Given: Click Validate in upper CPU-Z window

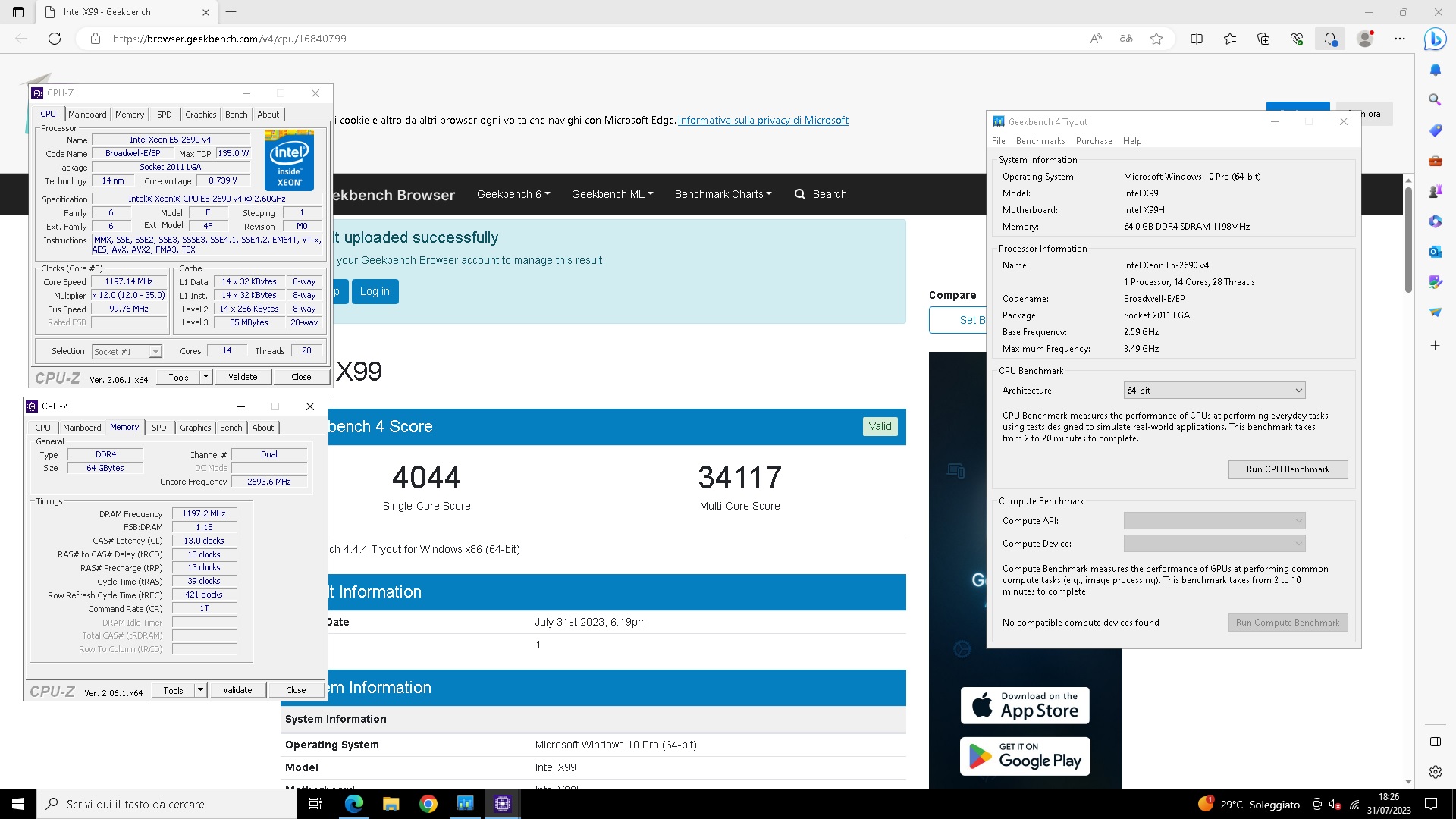Looking at the screenshot, I should (243, 377).
